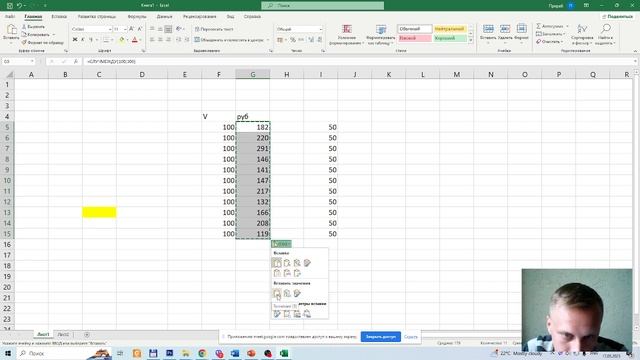Switch to the Данные ribbon tab
Viewport: 640px width, 360px height.
point(164,16)
